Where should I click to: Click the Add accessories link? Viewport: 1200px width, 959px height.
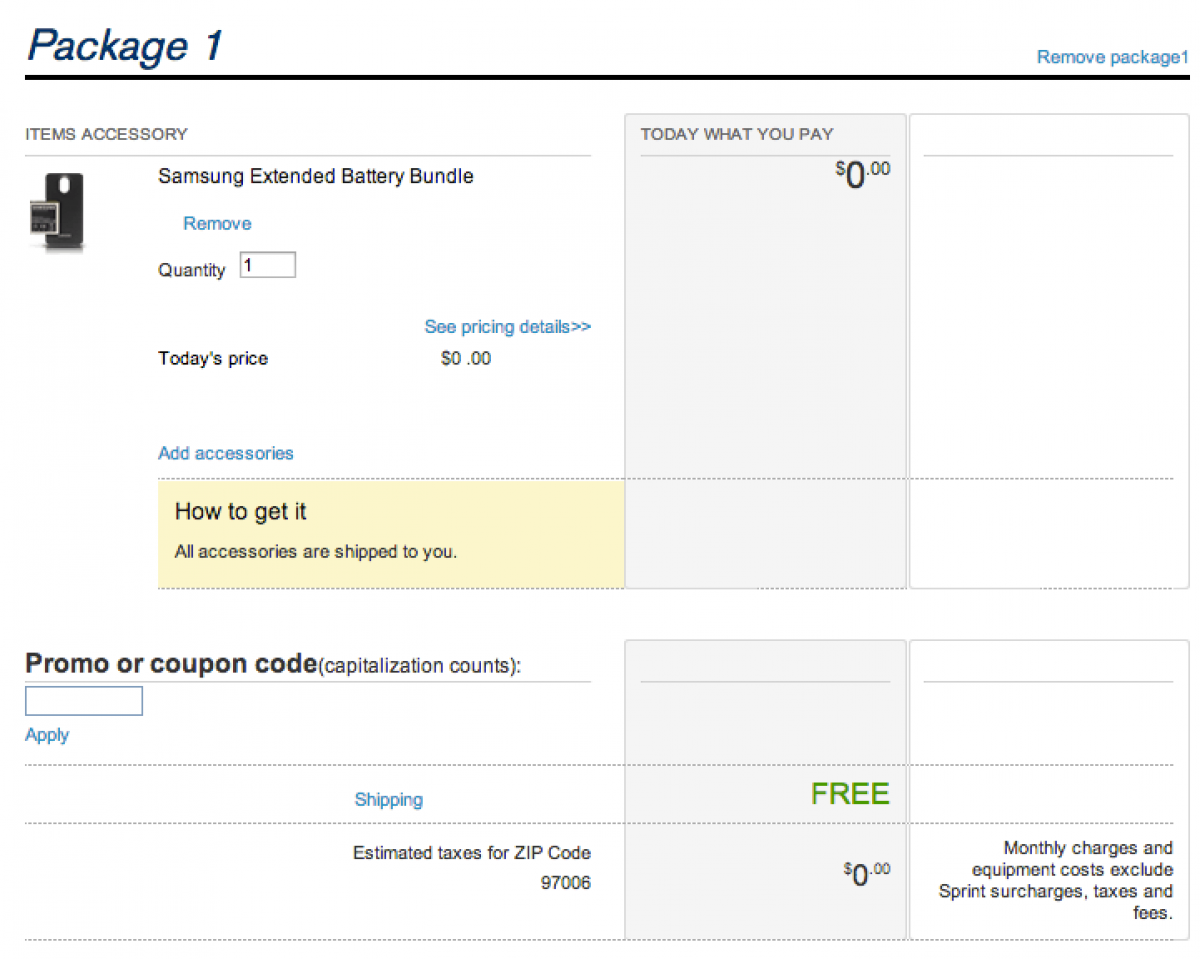[226, 453]
